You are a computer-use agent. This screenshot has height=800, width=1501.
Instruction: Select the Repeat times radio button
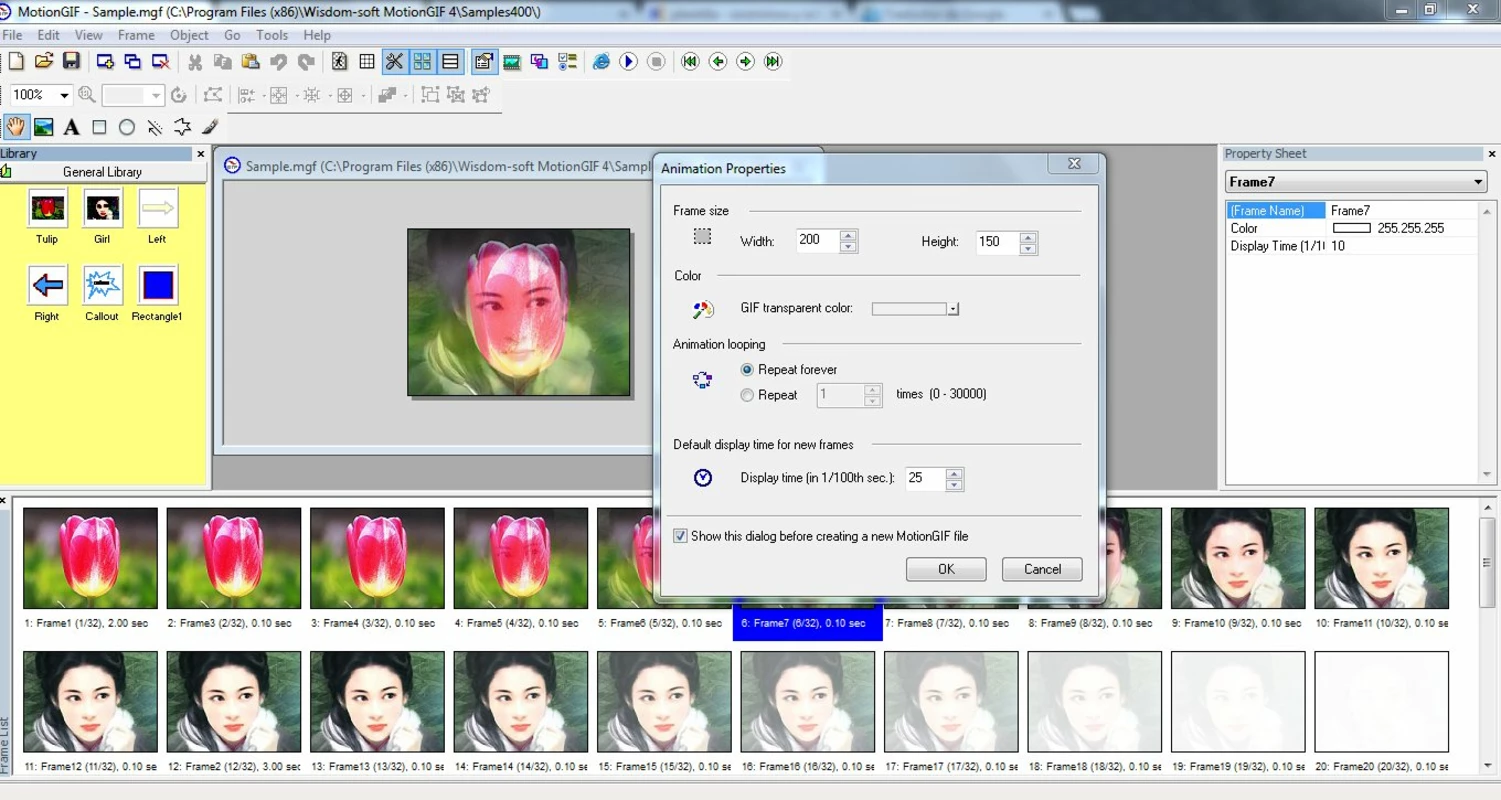pos(747,395)
